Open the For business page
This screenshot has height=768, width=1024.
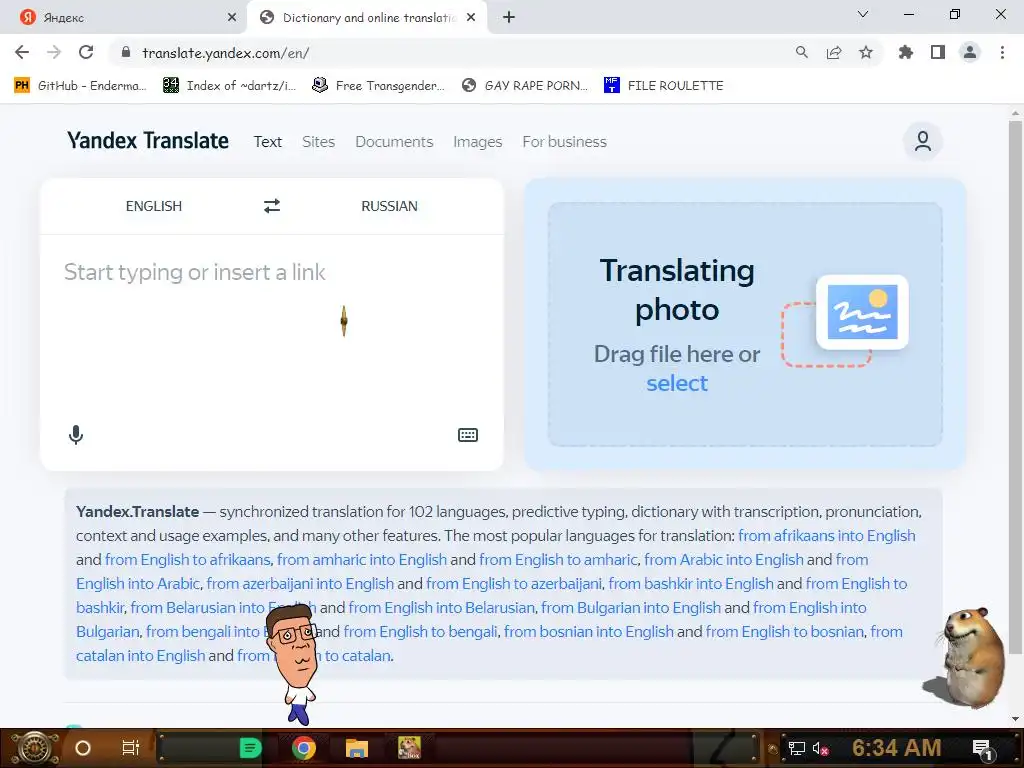point(564,142)
